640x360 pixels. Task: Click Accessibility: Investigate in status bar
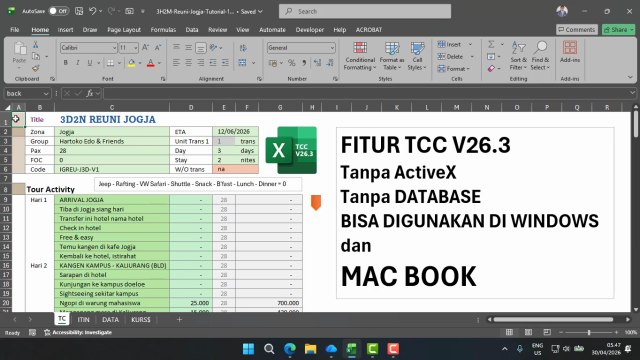point(78,333)
